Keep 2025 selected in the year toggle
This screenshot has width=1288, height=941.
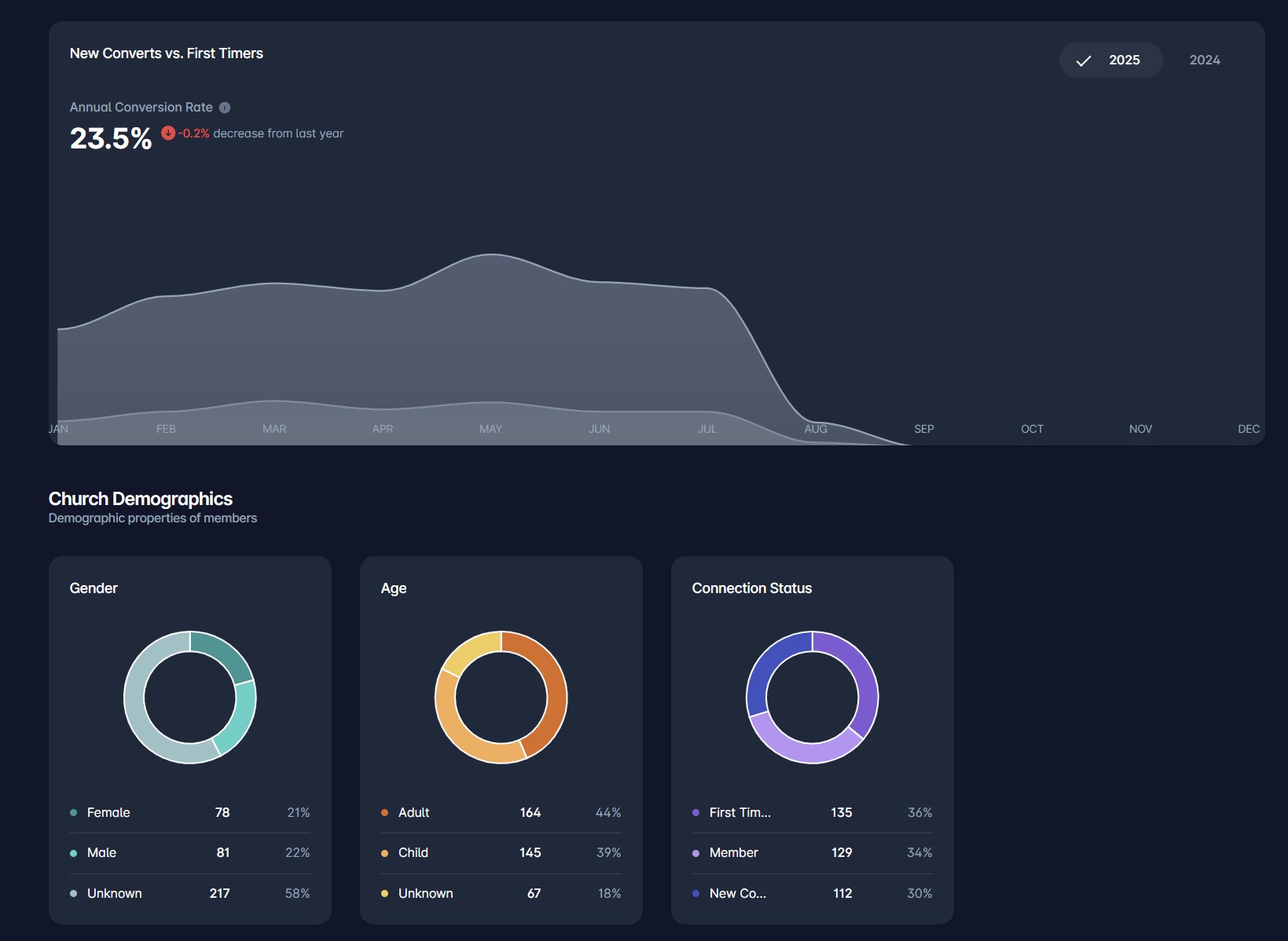(x=1125, y=59)
